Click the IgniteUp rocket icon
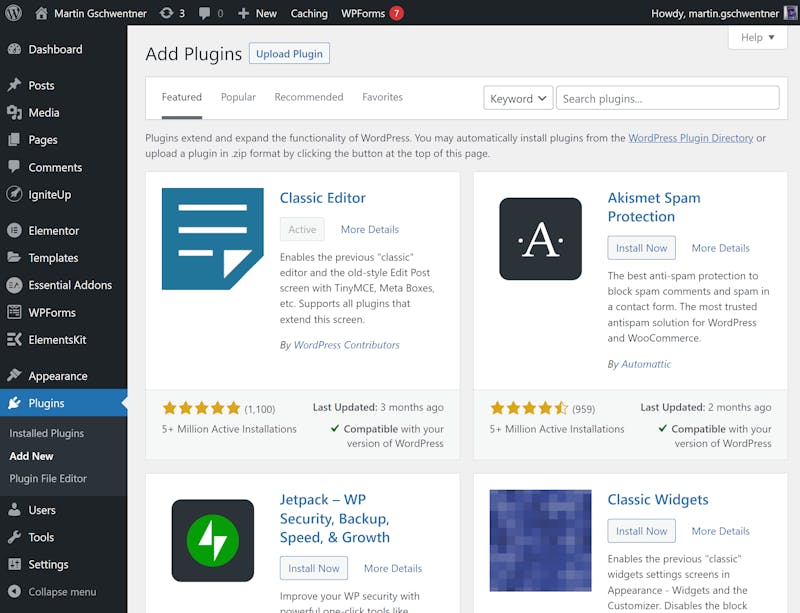800x613 pixels. click(x=15, y=194)
